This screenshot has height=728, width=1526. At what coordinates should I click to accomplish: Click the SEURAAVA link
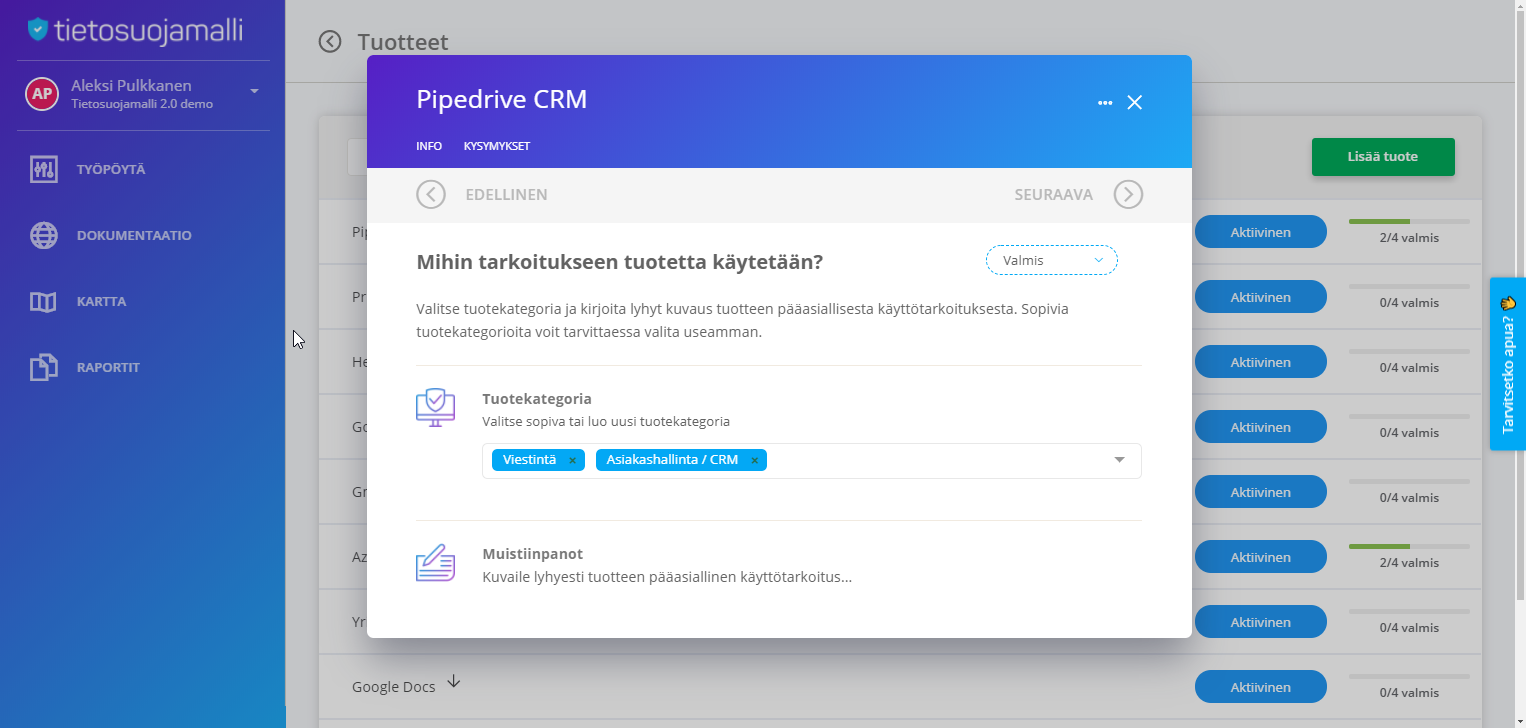1053,194
